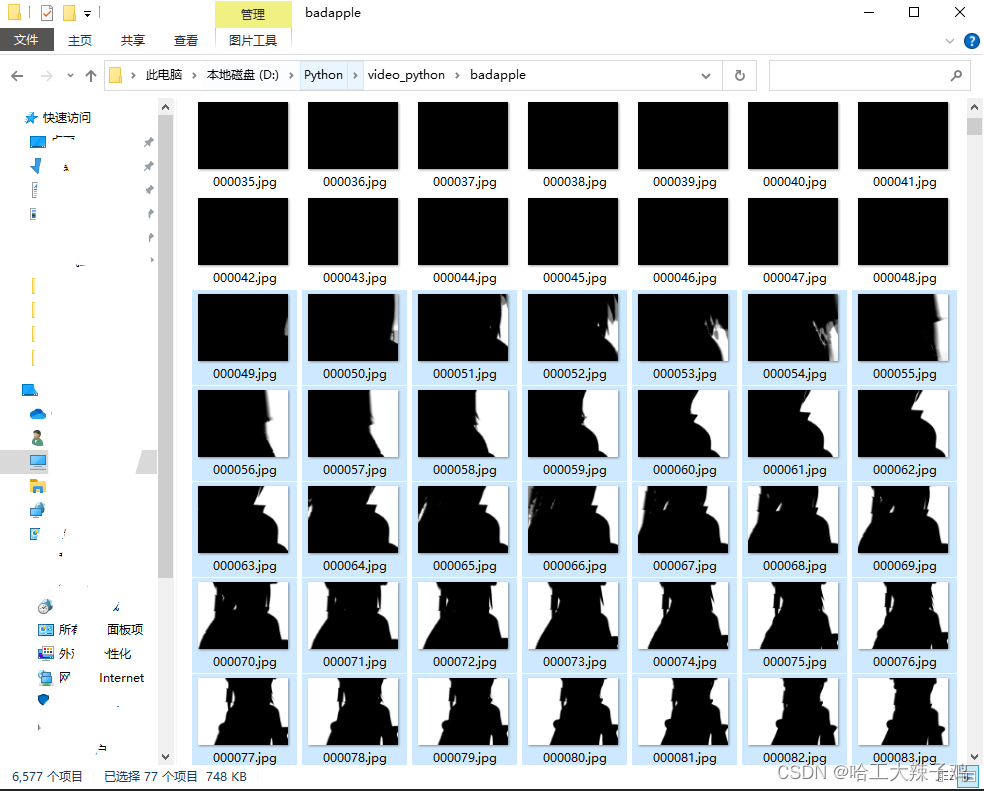Select the highlighted This PC monitor icon
The height and width of the screenshot is (791, 984).
[x=38, y=462]
